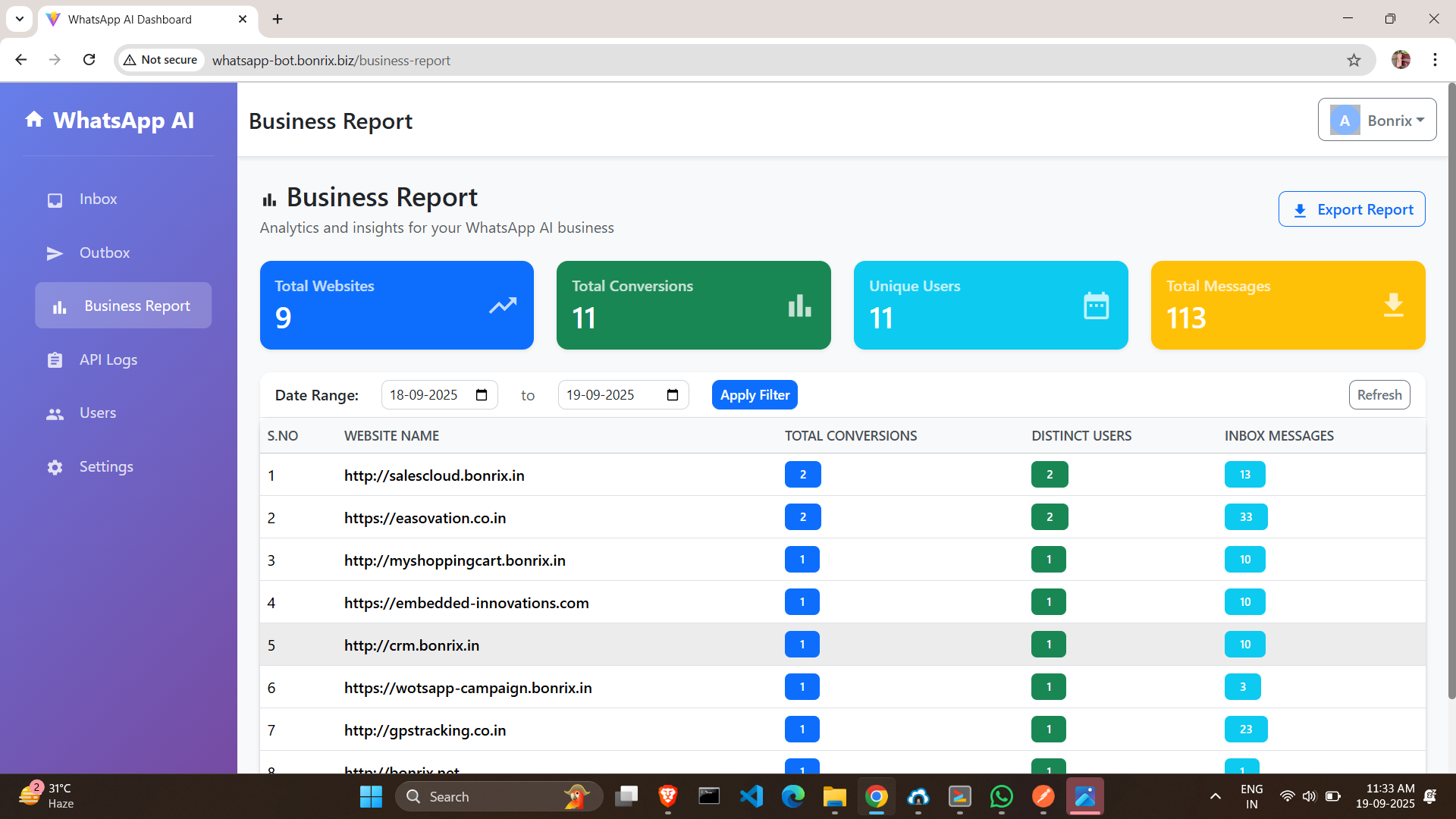The width and height of the screenshot is (1456, 819).
Task: Click the WhatsApp AI home icon
Action: tap(35, 119)
